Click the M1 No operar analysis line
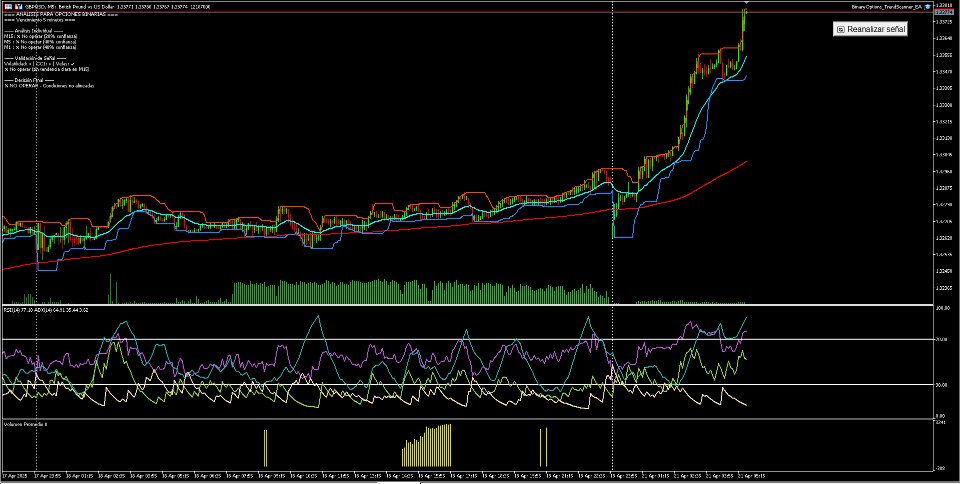 [x=40, y=47]
